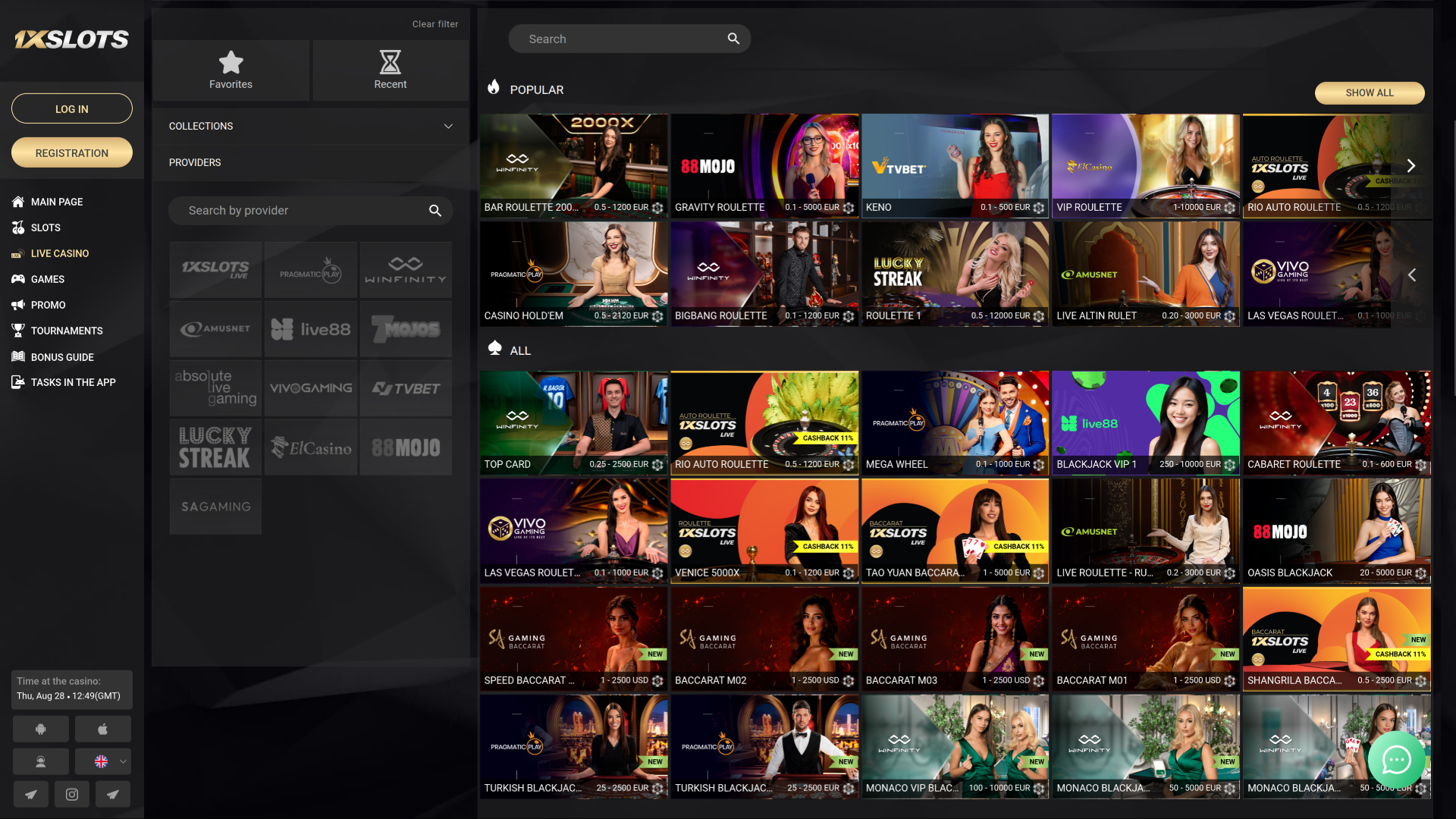Click the SHOW ALL button

1369,93
